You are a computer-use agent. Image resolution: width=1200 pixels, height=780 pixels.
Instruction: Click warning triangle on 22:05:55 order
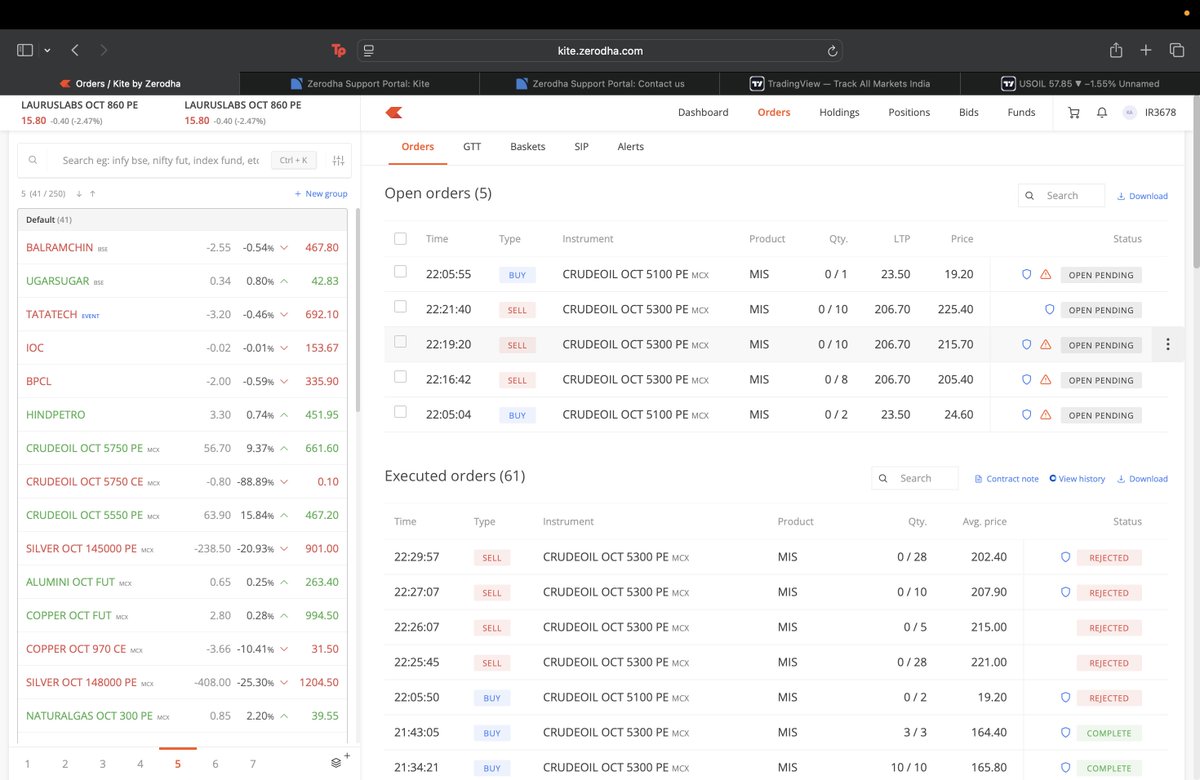[x=1045, y=275]
